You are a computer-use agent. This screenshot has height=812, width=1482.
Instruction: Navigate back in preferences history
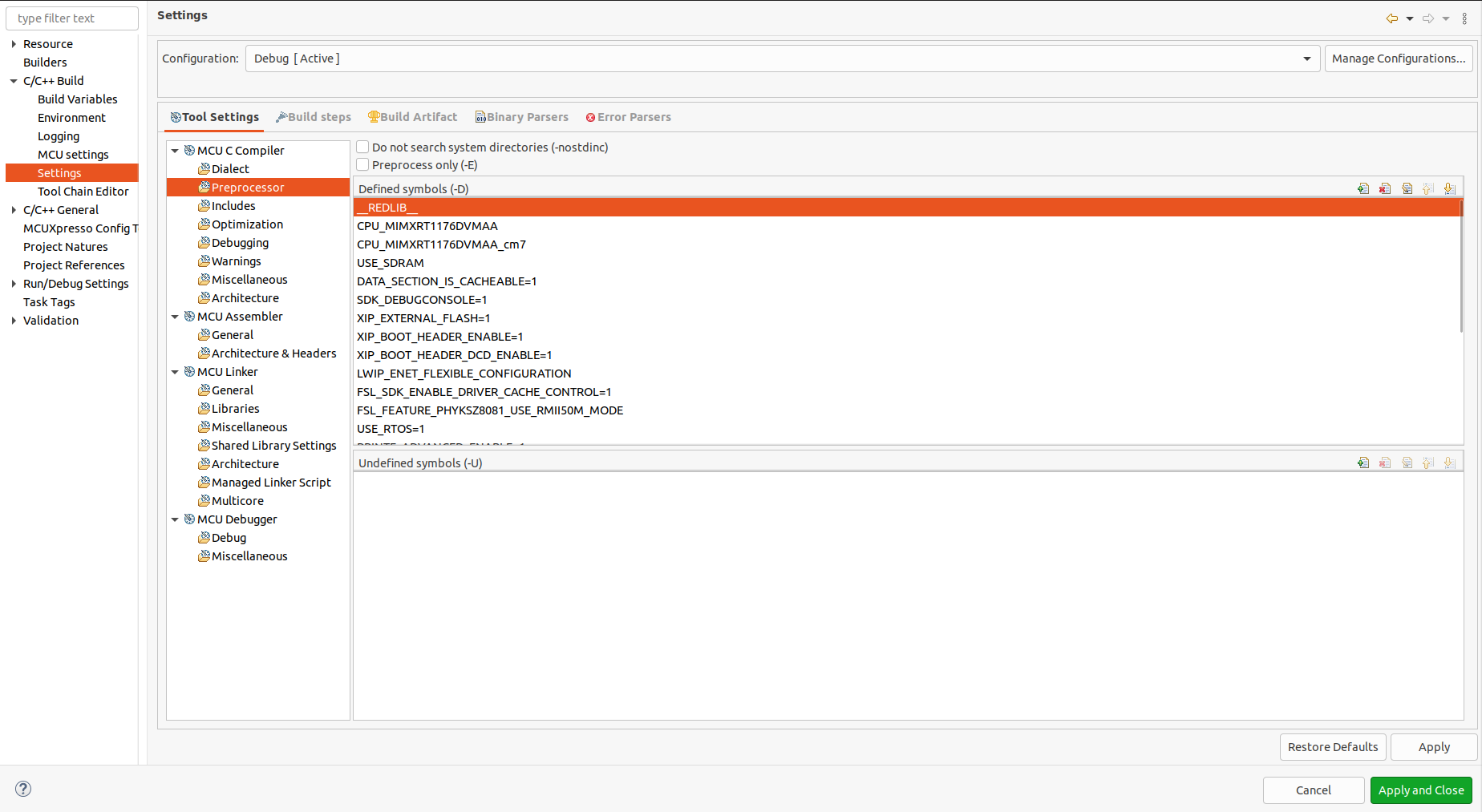(1392, 18)
